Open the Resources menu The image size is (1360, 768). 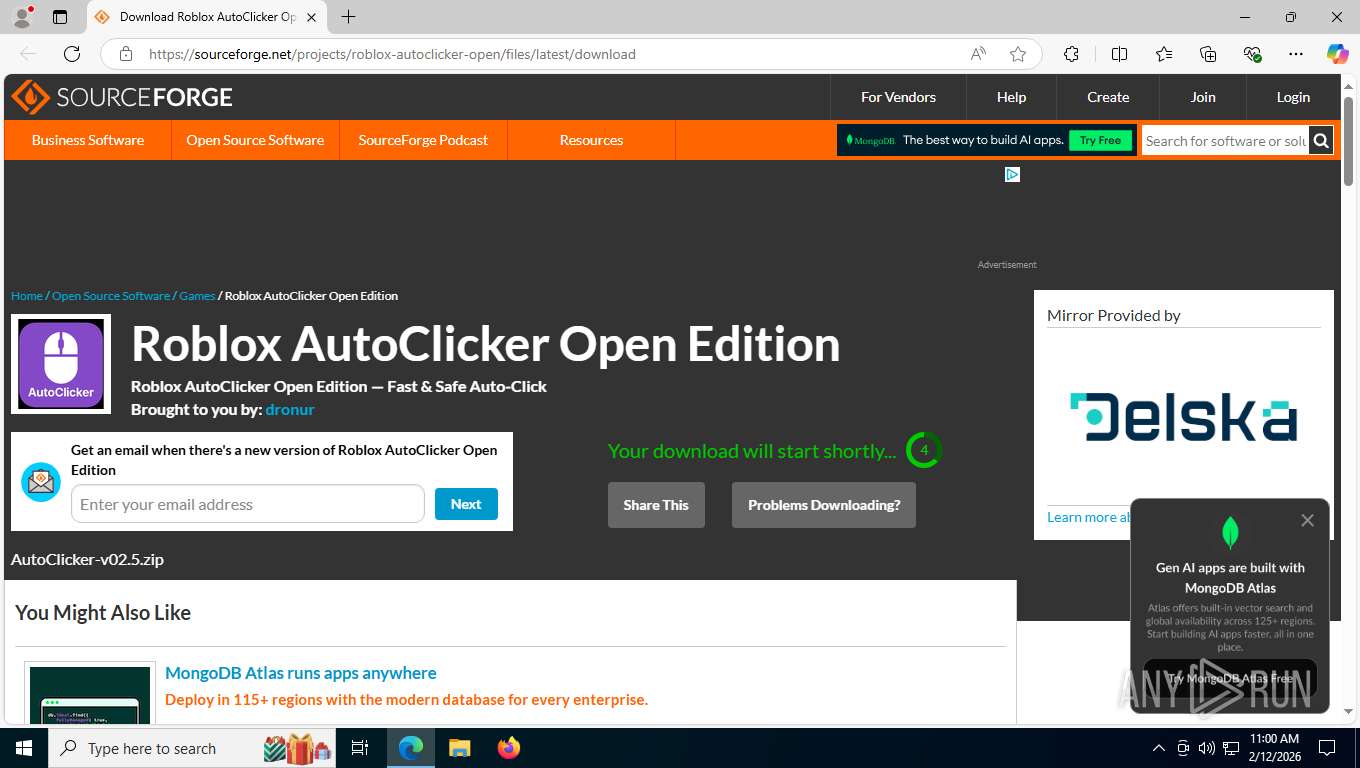point(591,140)
